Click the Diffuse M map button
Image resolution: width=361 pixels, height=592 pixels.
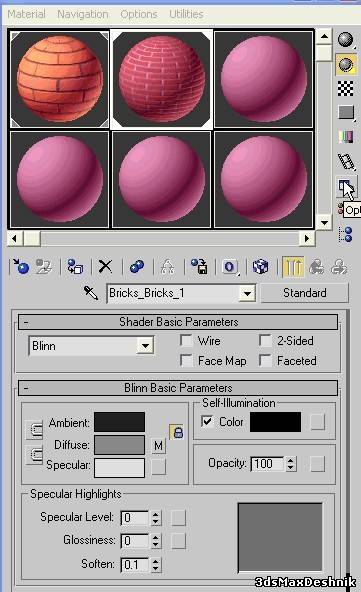coord(159,446)
